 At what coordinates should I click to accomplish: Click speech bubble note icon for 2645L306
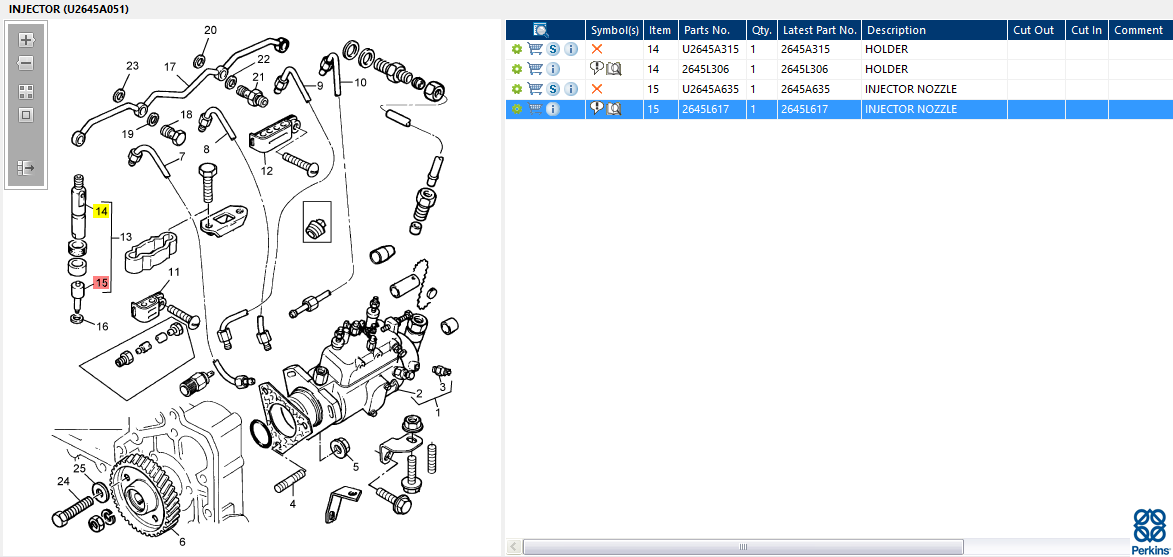[596, 69]
